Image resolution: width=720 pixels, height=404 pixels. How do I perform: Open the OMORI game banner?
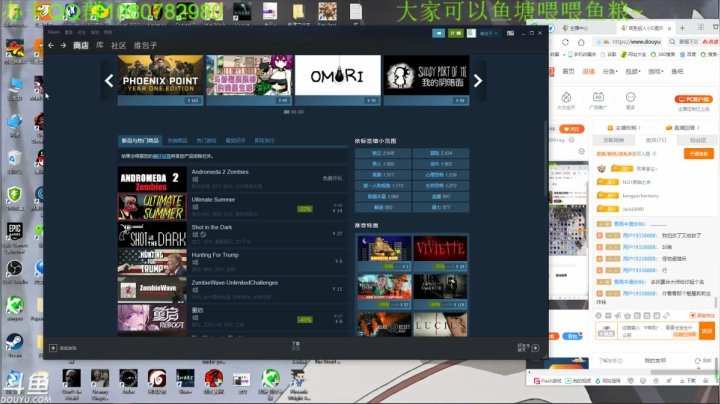[x=338, y=80]
